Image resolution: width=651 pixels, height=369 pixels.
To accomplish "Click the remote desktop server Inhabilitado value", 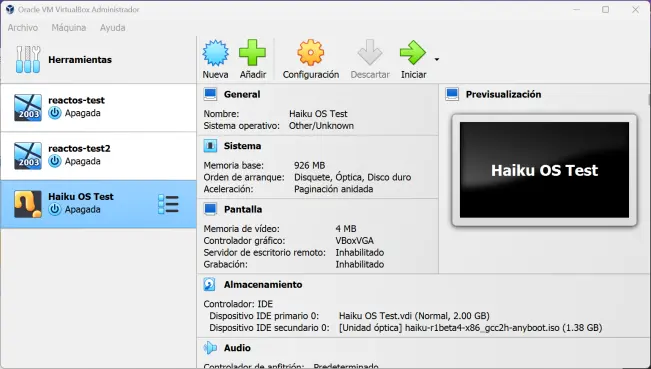I will 360,252.
